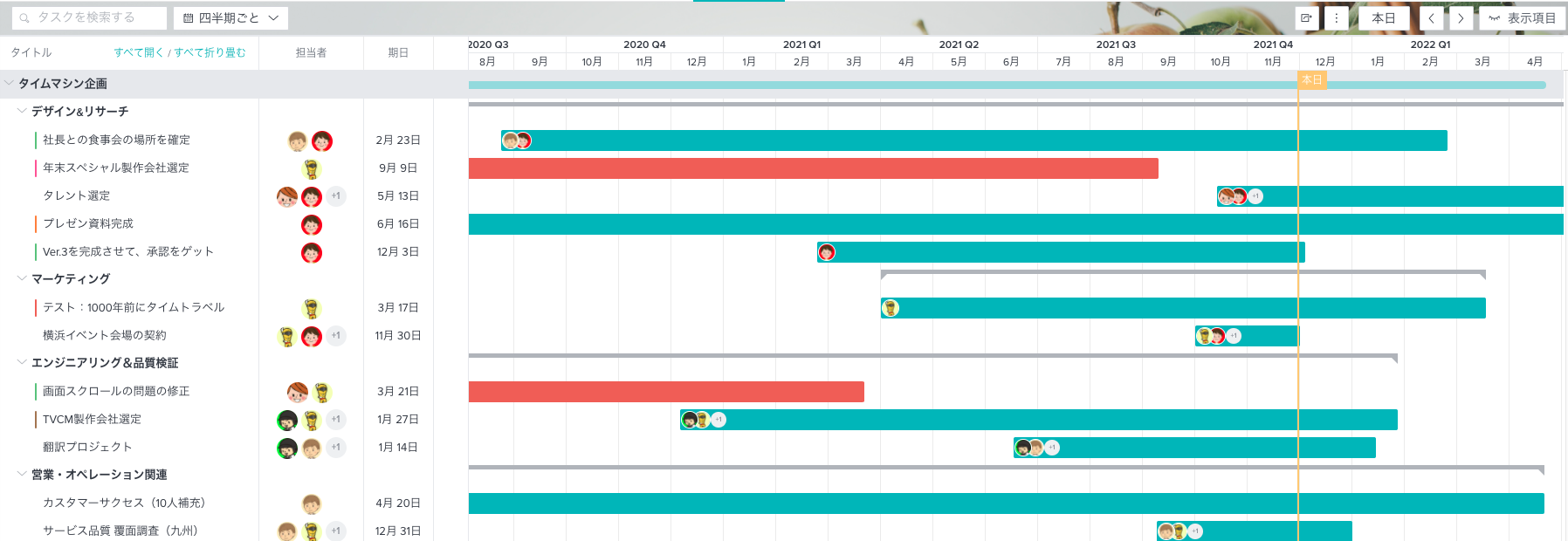
Task: Click the タイムマシン企画 summary bar
Action: pyautogui.click(x=1008, y=86)
